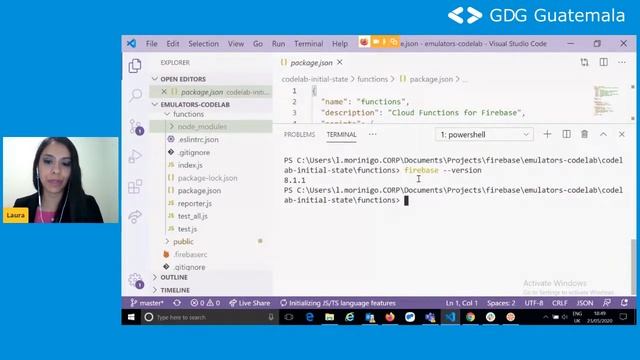Click the functions breadcrumb segment
This screenshot has width=640, height=360.
(x=372, y=79)
